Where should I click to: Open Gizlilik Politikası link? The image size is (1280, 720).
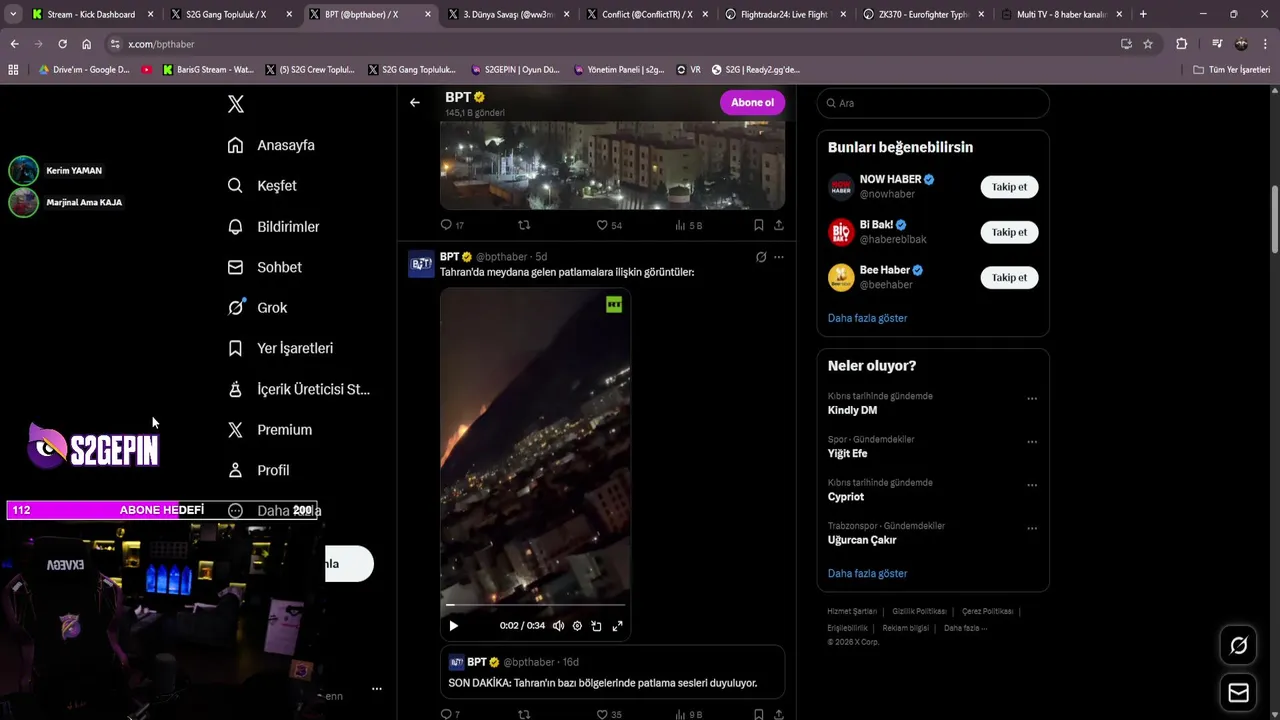coord(919,611)
